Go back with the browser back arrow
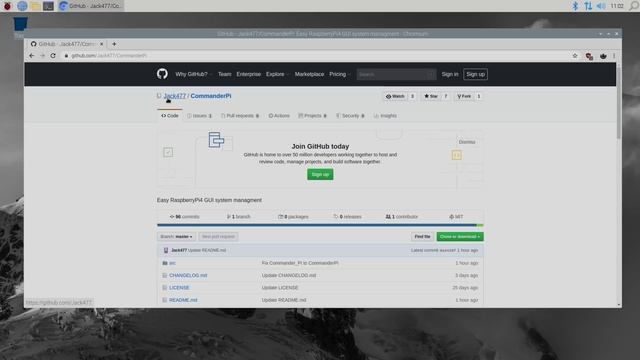This screenshot has width=640, height=360. (x=32, y=56)
